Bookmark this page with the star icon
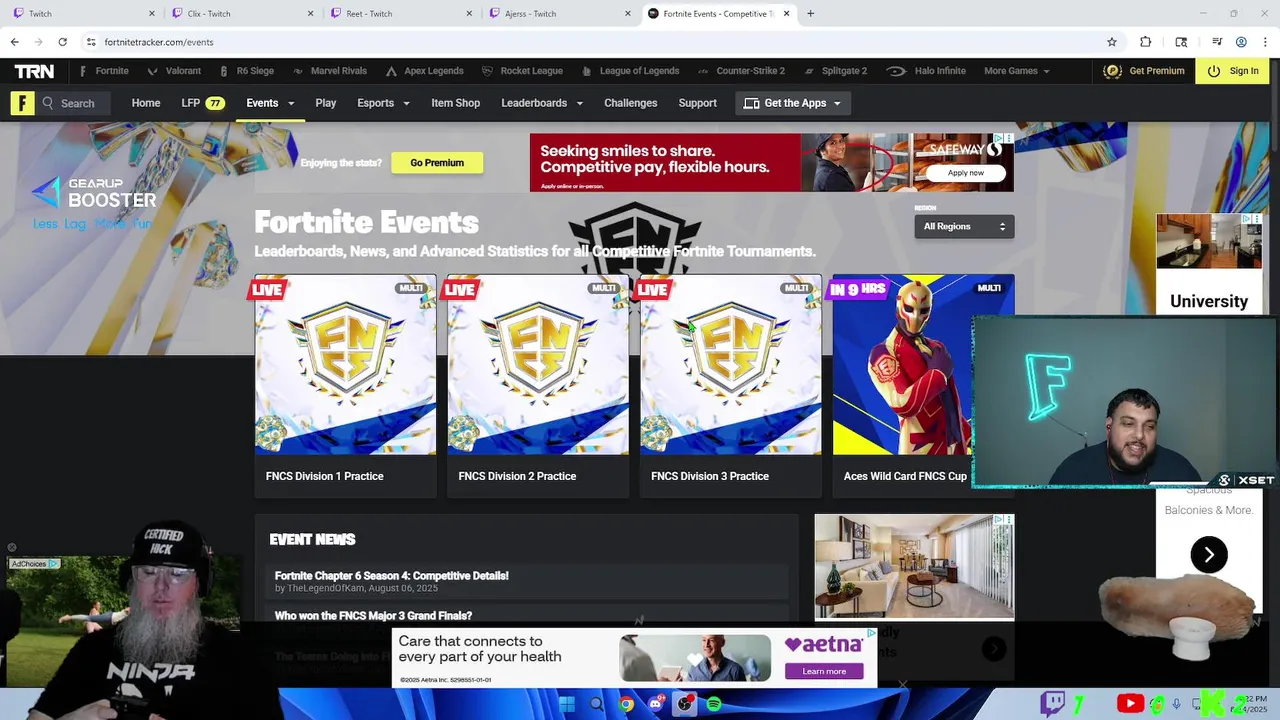 click(1111, 42)
